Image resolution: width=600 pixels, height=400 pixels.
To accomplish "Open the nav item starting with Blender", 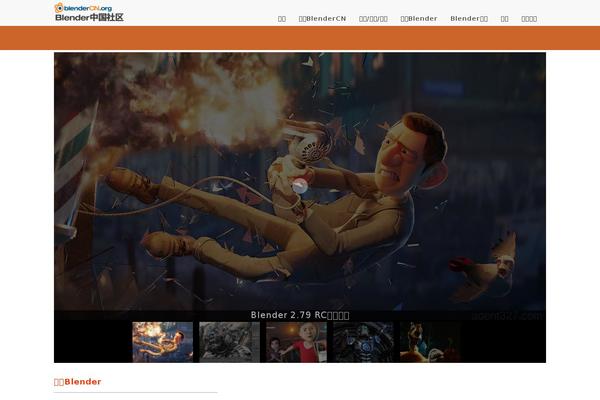I will point(469,19).
